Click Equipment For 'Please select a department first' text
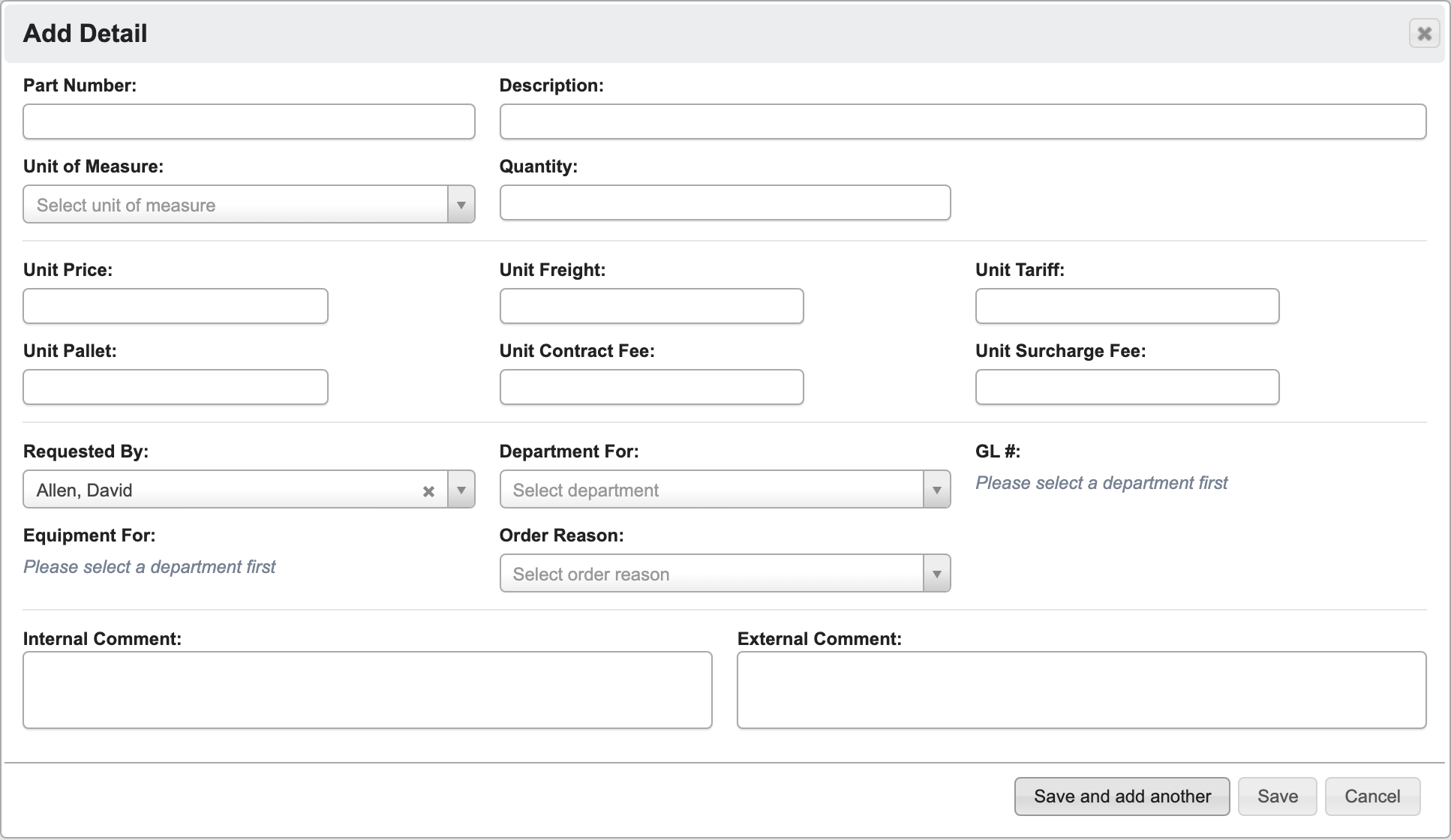 click(149, 567)
